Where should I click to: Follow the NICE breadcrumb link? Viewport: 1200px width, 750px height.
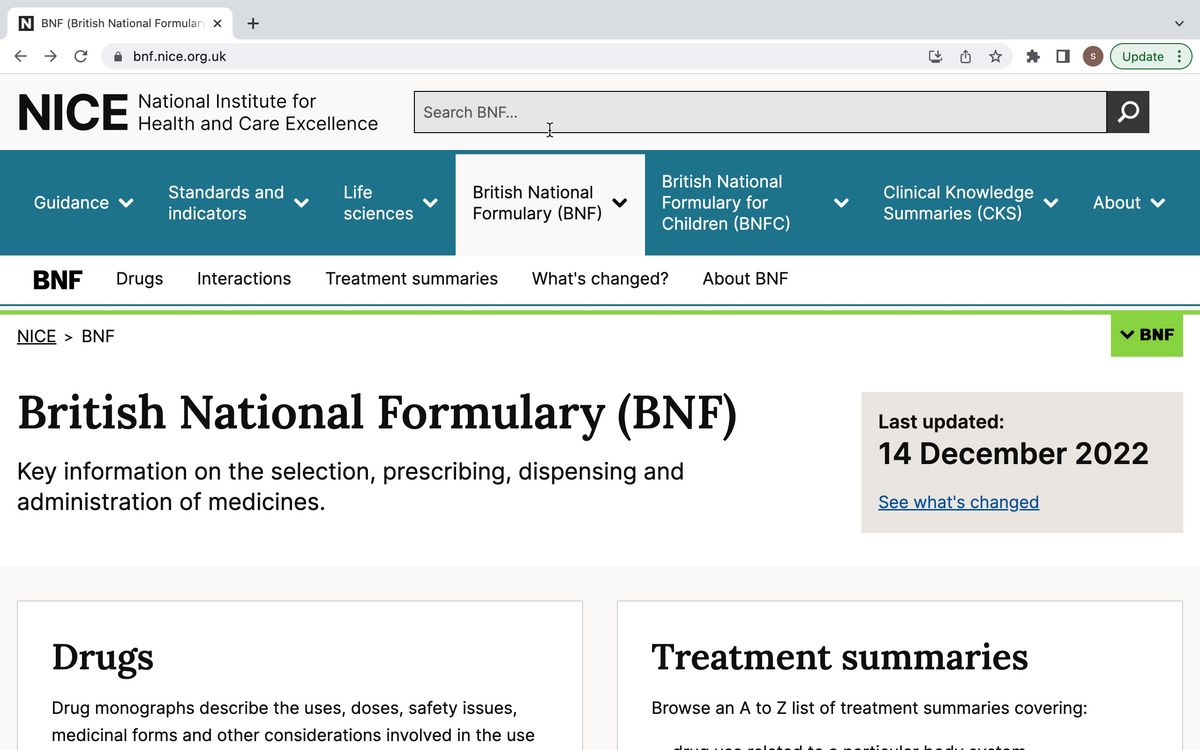[x=36, y=336]
